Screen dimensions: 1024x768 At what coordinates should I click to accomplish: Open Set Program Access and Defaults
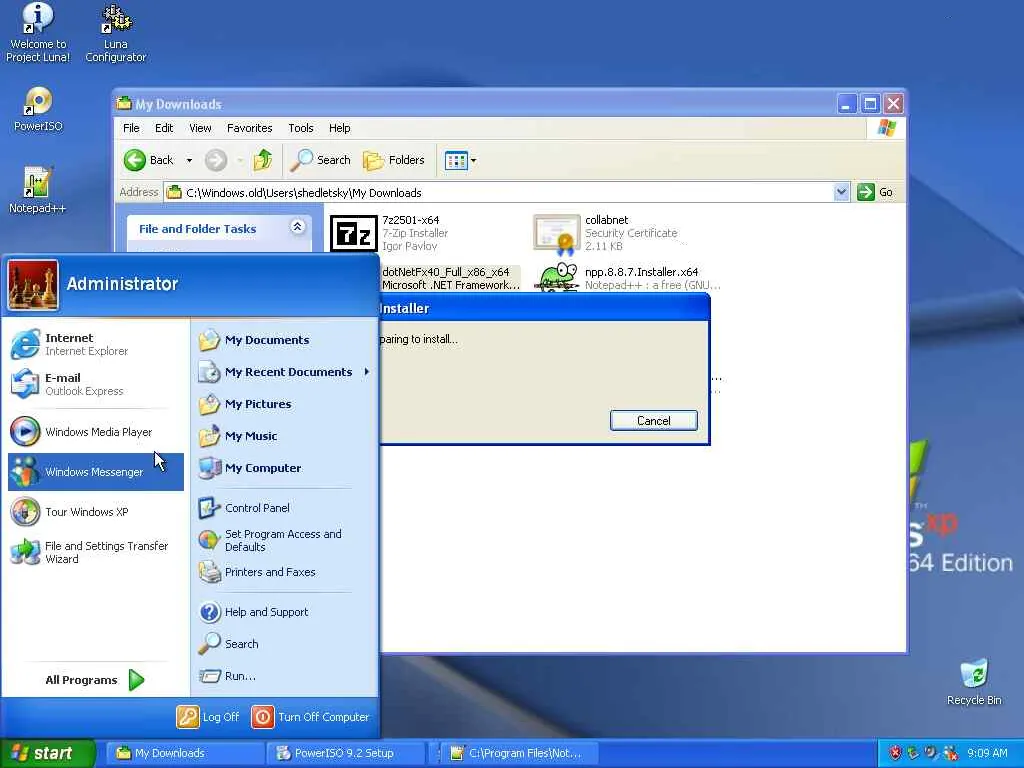click(x=284, y=540)
